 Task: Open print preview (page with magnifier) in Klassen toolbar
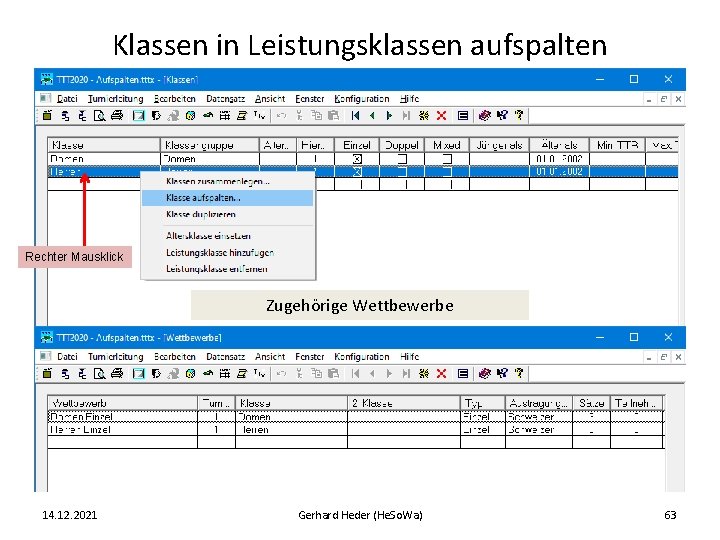click(99, 116)
